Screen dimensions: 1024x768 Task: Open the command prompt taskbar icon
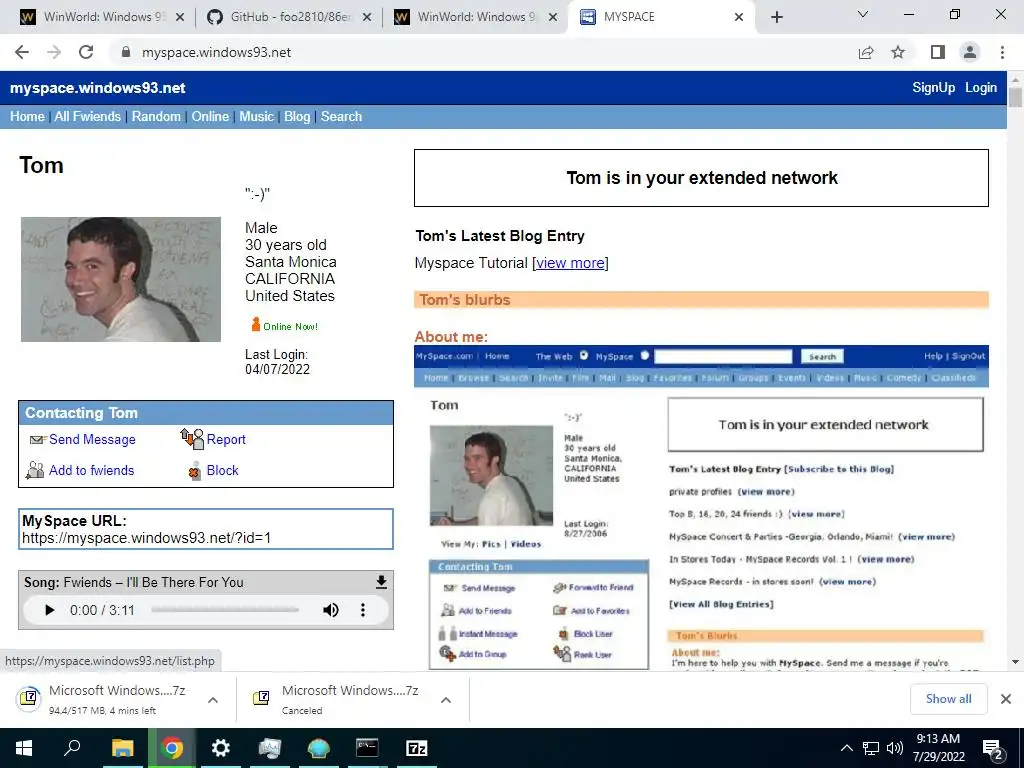pyautogui.click(x=367, y=748)
